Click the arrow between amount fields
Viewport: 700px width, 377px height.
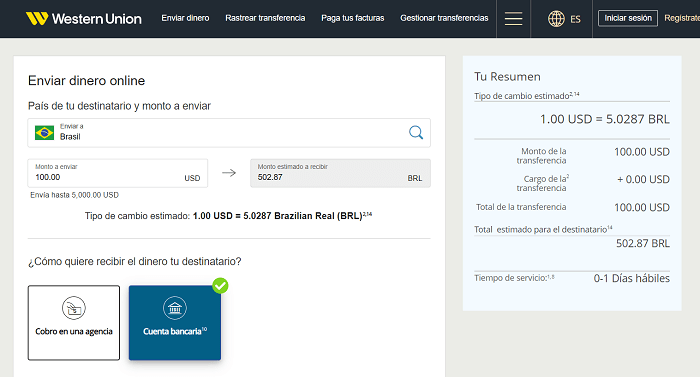(x=229, y=172)
